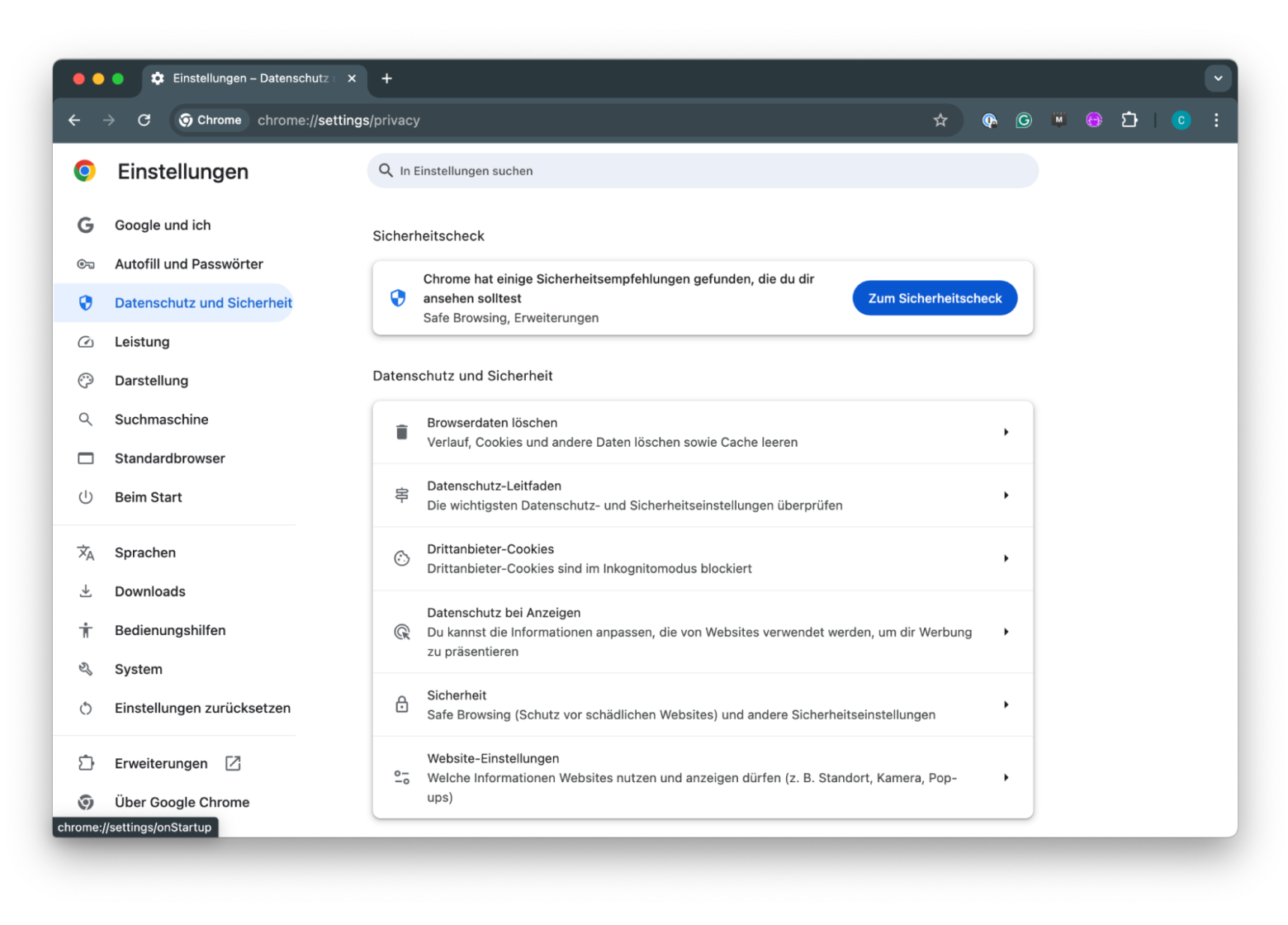Open the 'Sicherheit' Safe Browsing row

pos(703,705)
